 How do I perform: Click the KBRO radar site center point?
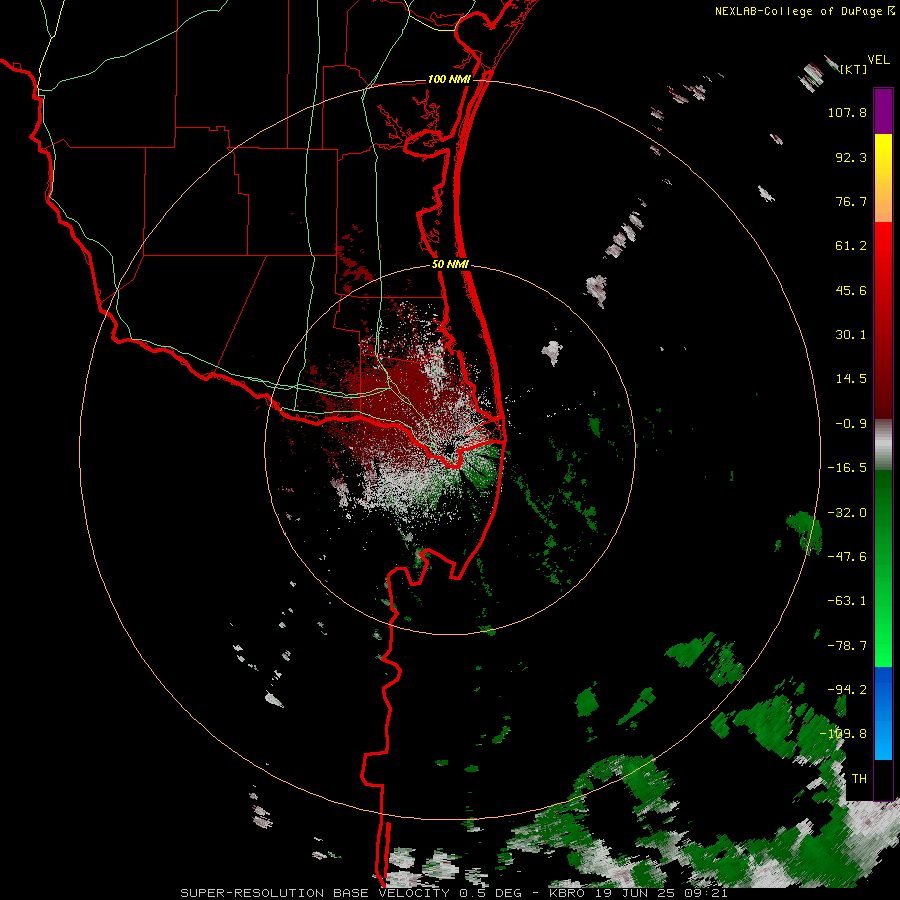pos(448,449)
